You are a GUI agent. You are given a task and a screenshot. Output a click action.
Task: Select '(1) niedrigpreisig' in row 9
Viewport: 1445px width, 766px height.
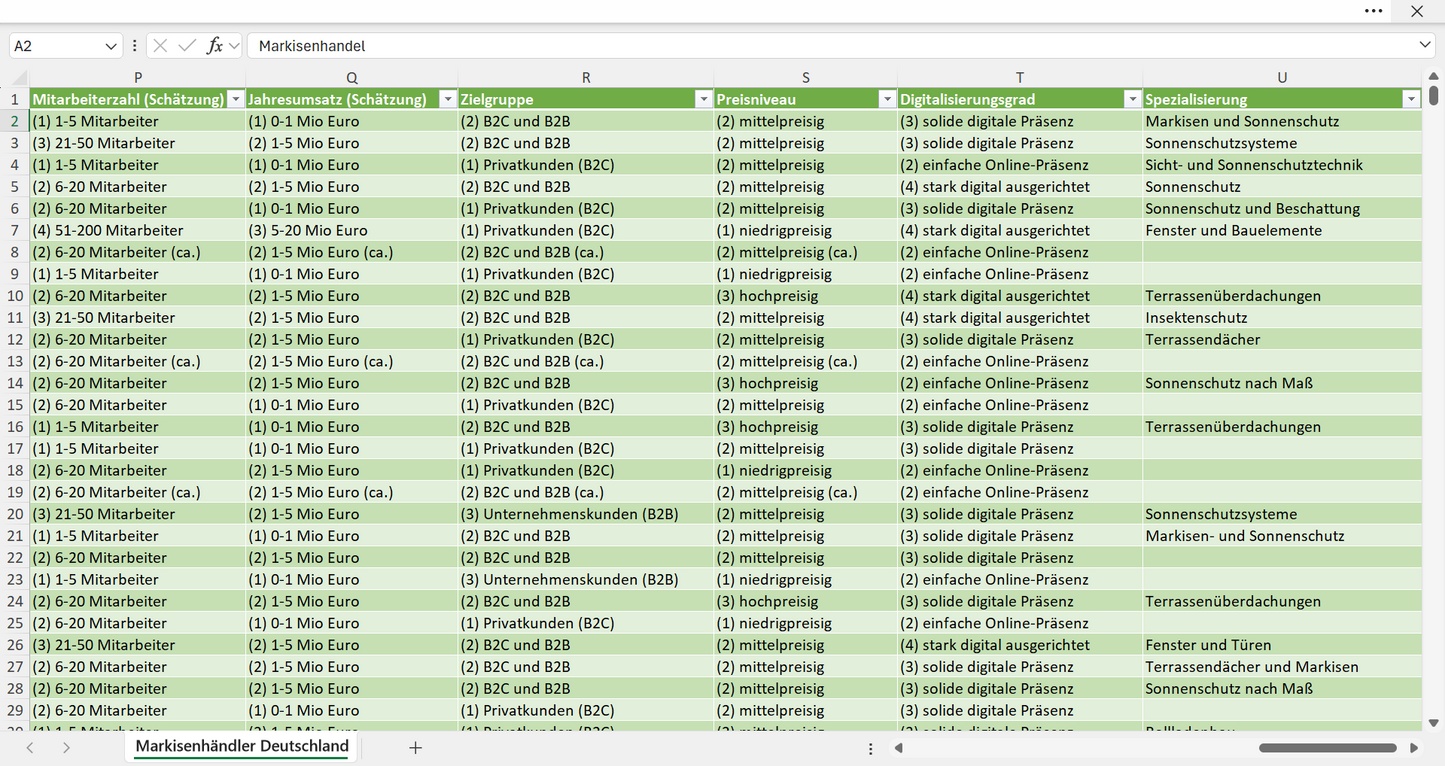tap(806, 274)
